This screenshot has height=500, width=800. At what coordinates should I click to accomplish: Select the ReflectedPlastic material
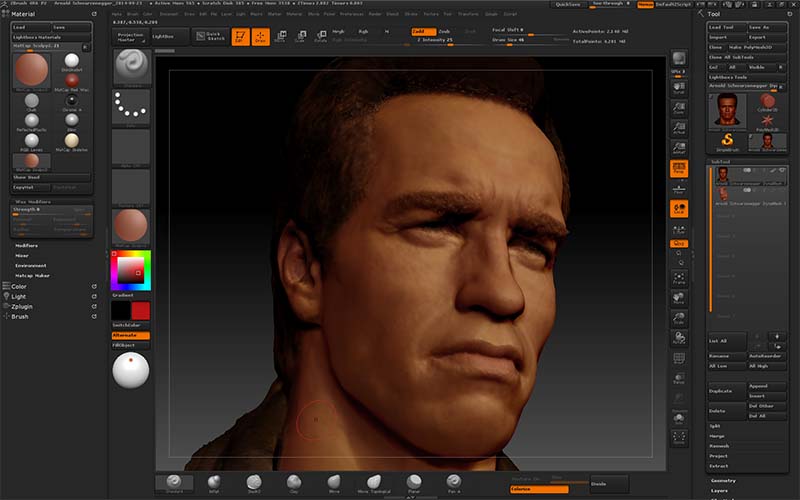(x=32, y=122)
